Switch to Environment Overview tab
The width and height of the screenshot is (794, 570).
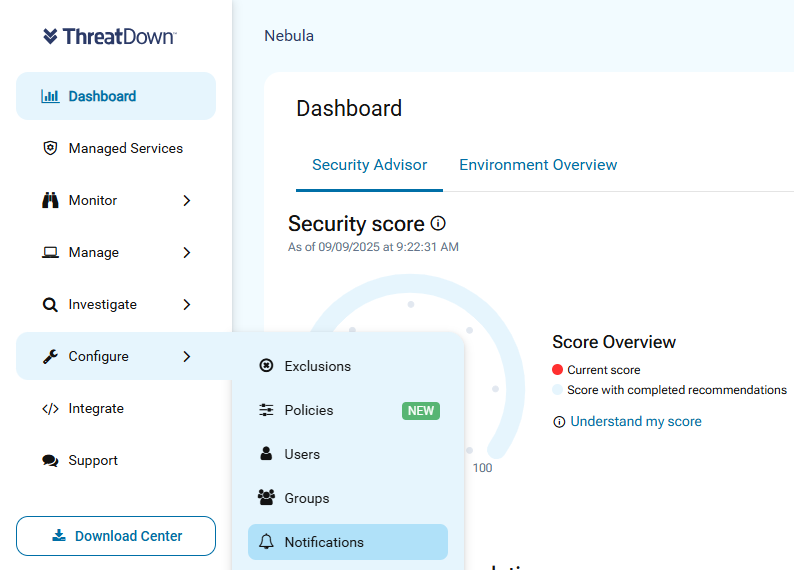pos(538,165)
